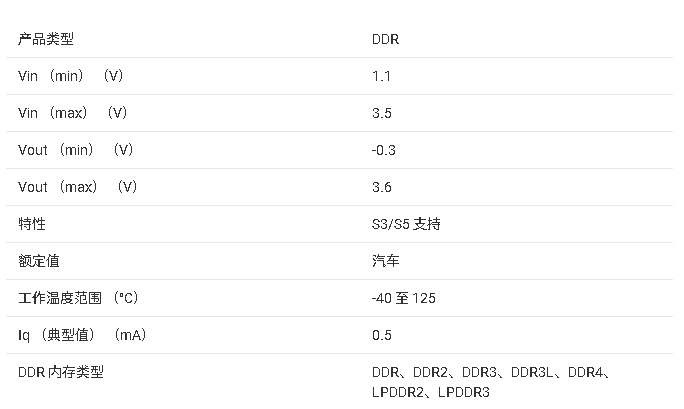Select the DDR product type value
The image size is (684, 409).
[385, 39]
